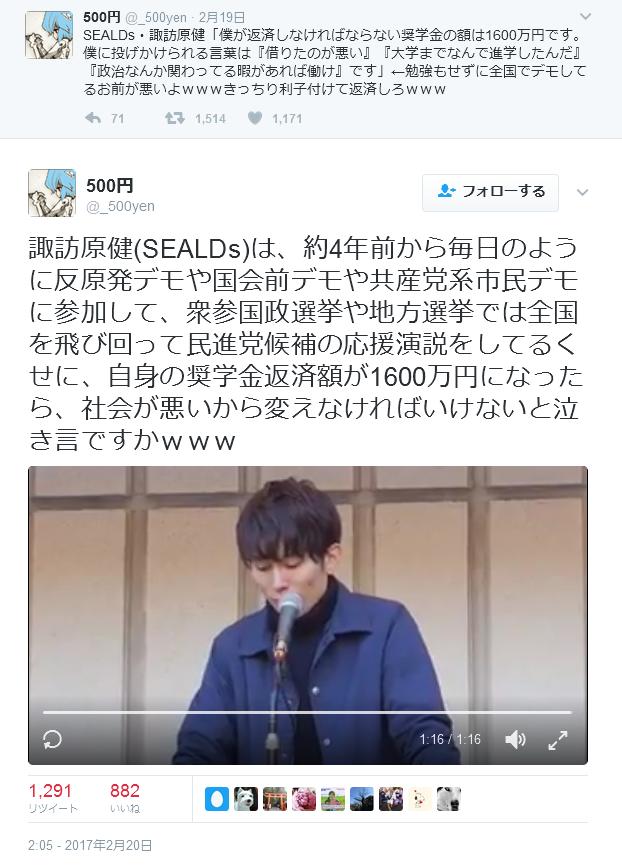Mute the video using speaker icon
Viewport: 622px width, 865px height.
(x=515, y=739)
